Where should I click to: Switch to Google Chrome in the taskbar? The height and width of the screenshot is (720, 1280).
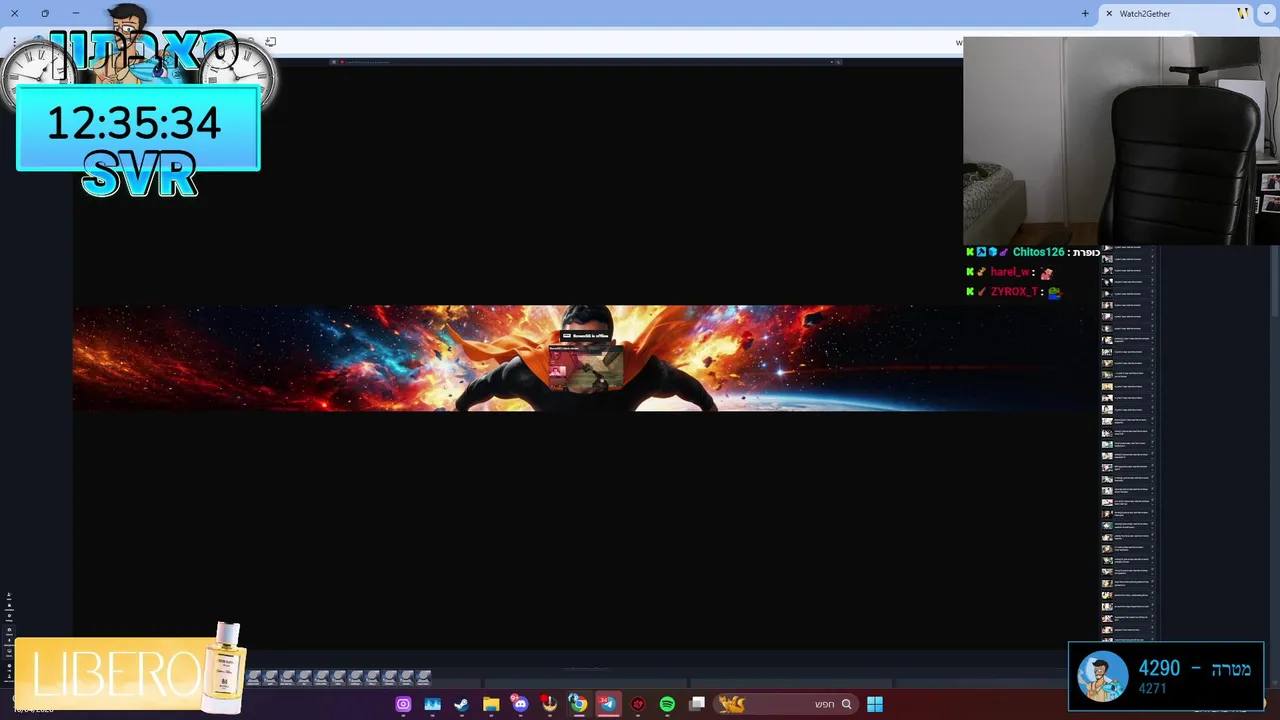578,704
